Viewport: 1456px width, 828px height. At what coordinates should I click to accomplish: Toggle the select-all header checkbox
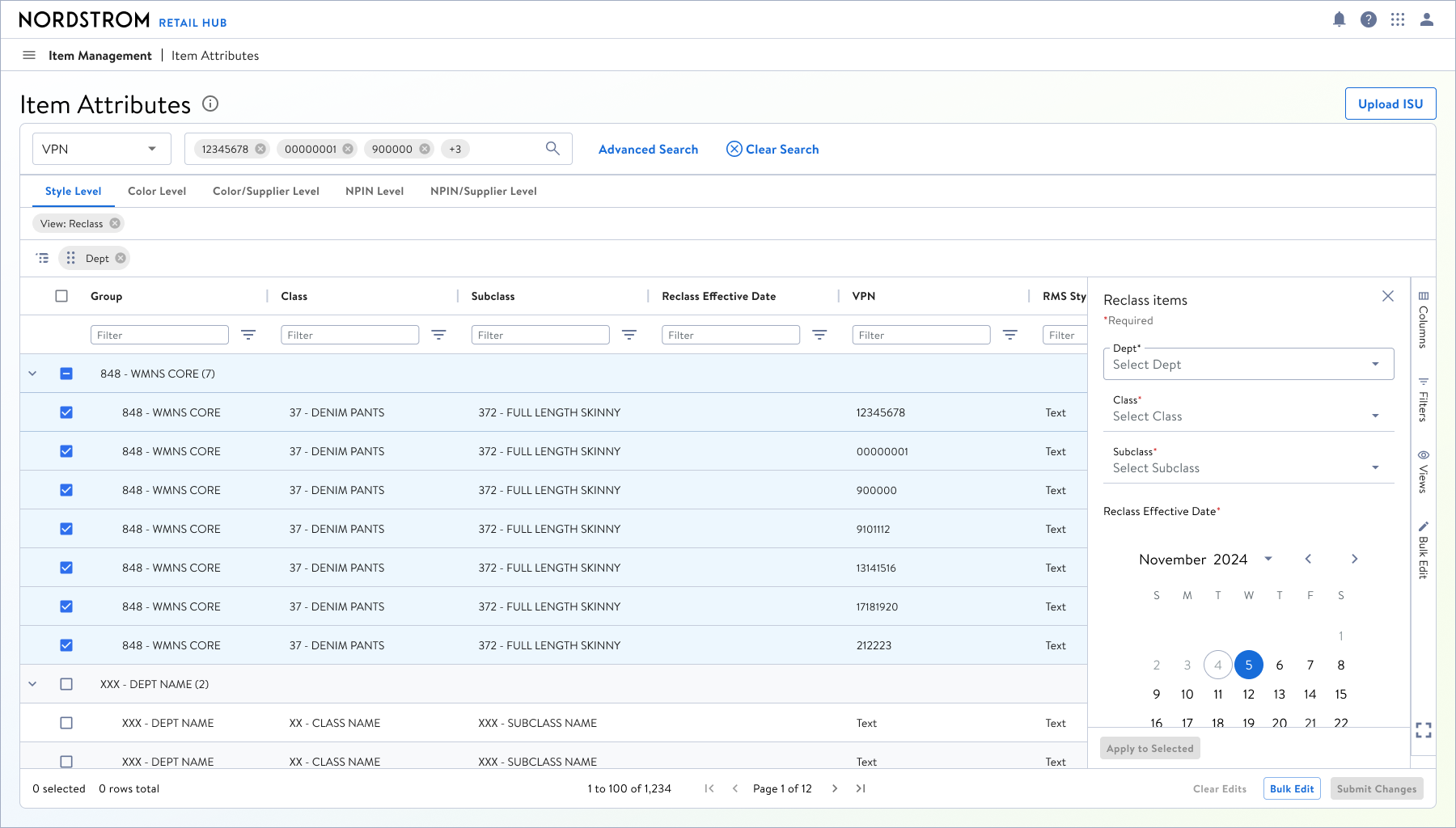[61, 296]
